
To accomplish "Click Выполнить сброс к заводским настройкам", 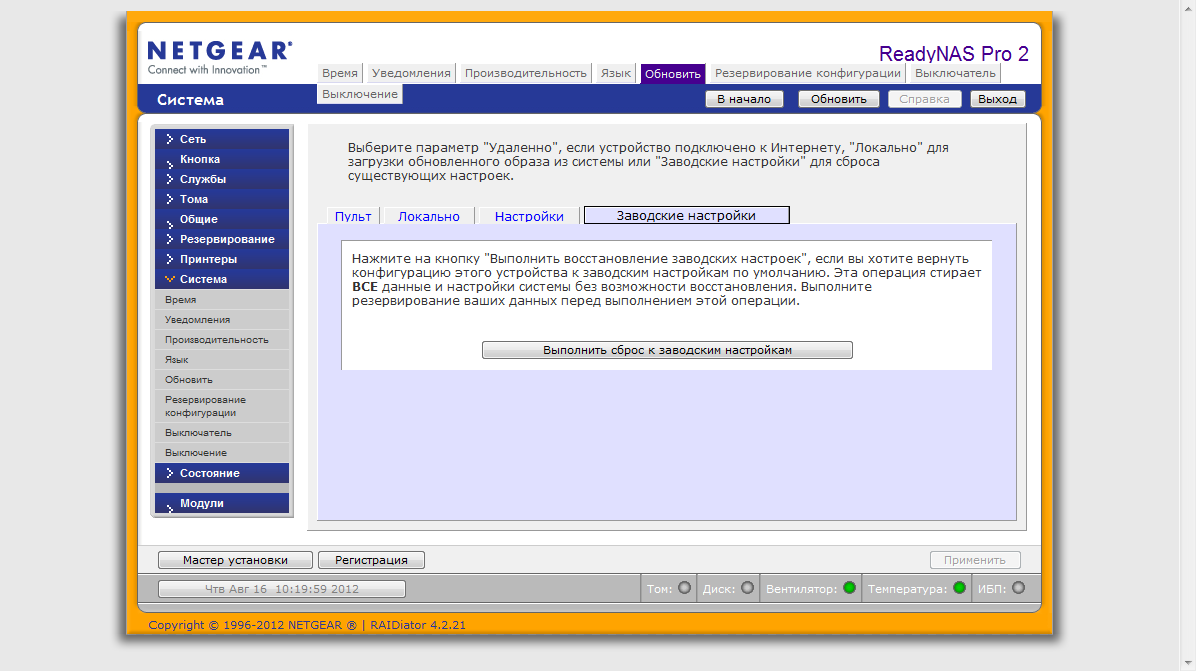I will [x=667, y=350].
